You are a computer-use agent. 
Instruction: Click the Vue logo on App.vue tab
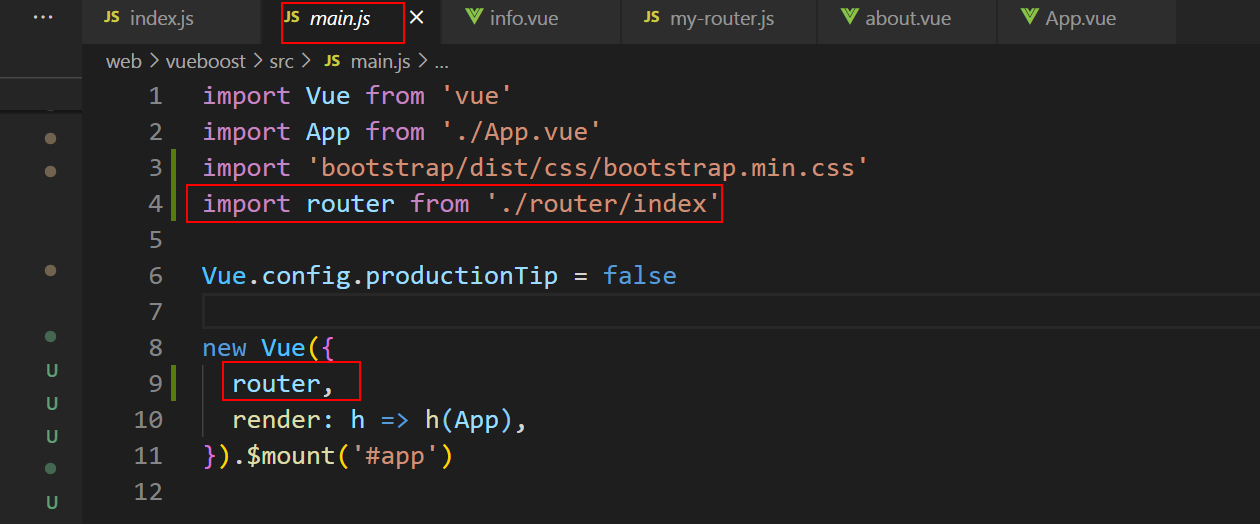[1029, 18]
